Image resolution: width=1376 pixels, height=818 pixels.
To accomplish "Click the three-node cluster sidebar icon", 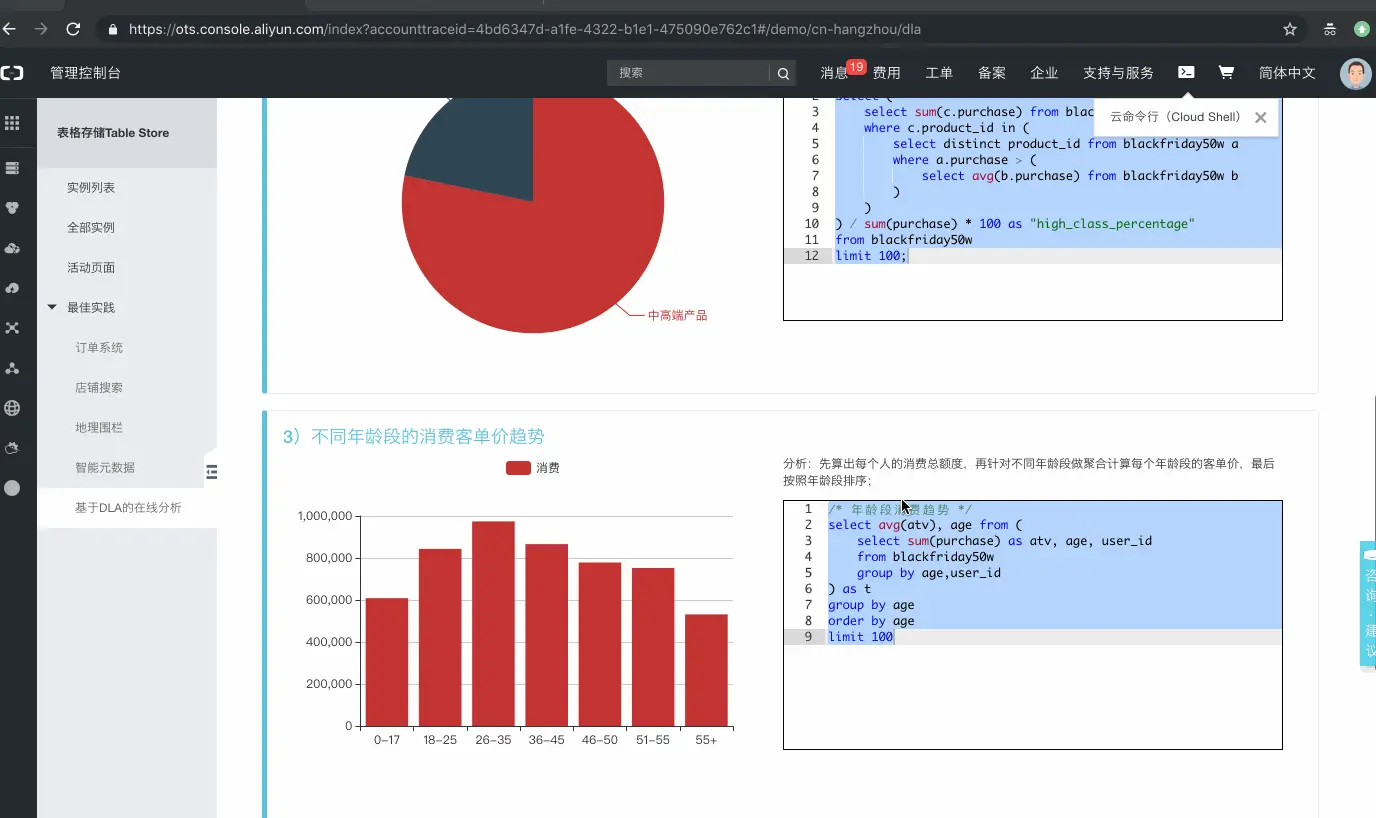I will pos(12,368).
